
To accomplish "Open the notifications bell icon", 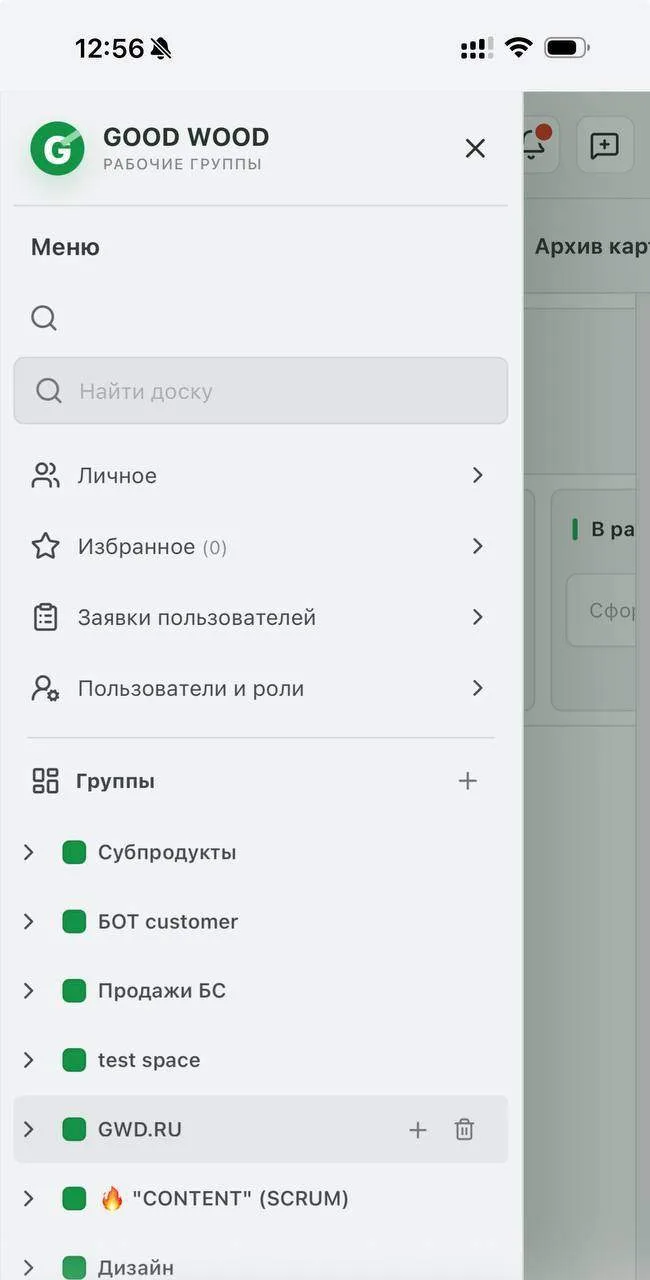I will click(535, 145).
